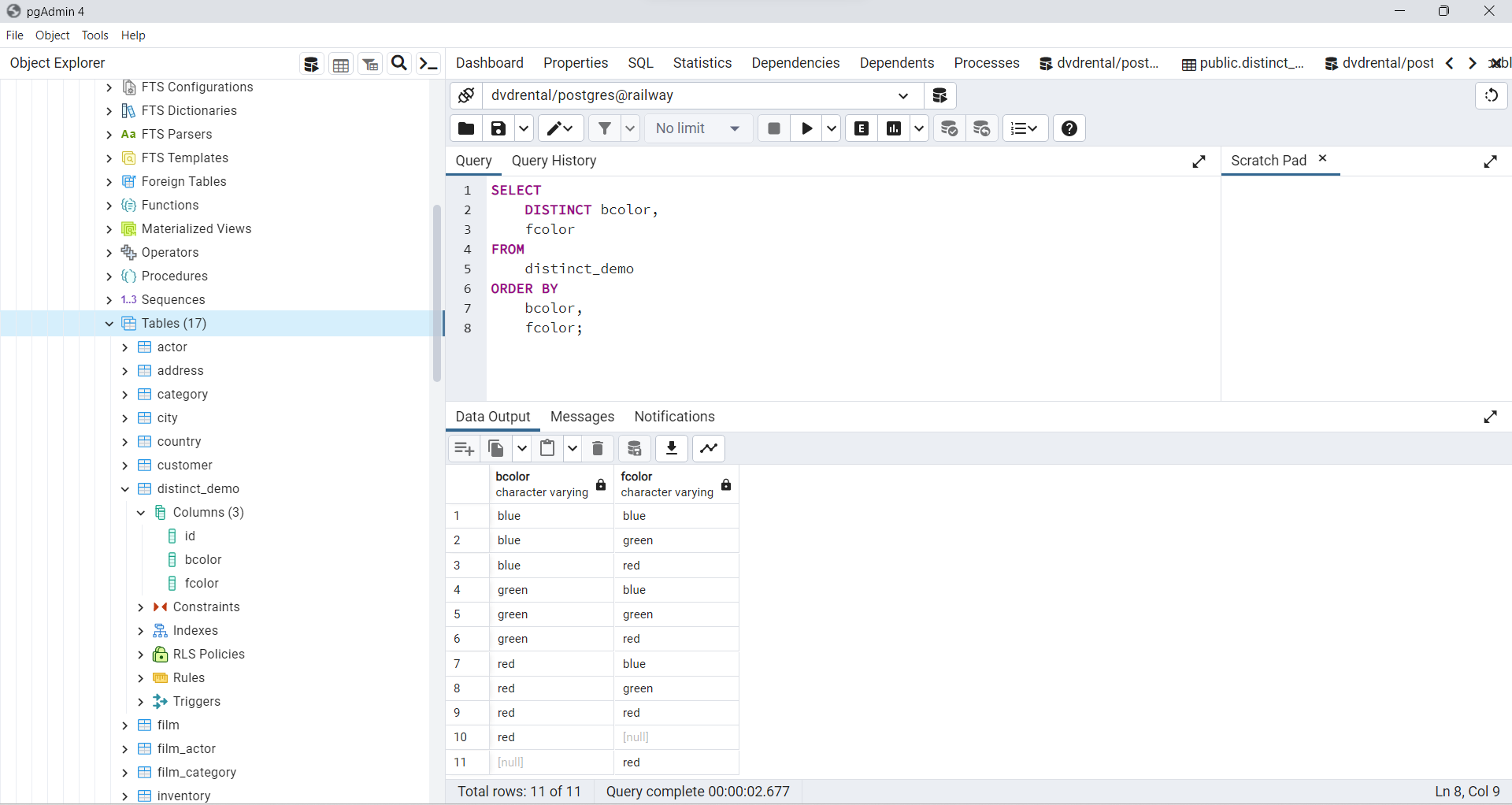
Task: Open the No limit rows dropdown
Action: point(698,128)
